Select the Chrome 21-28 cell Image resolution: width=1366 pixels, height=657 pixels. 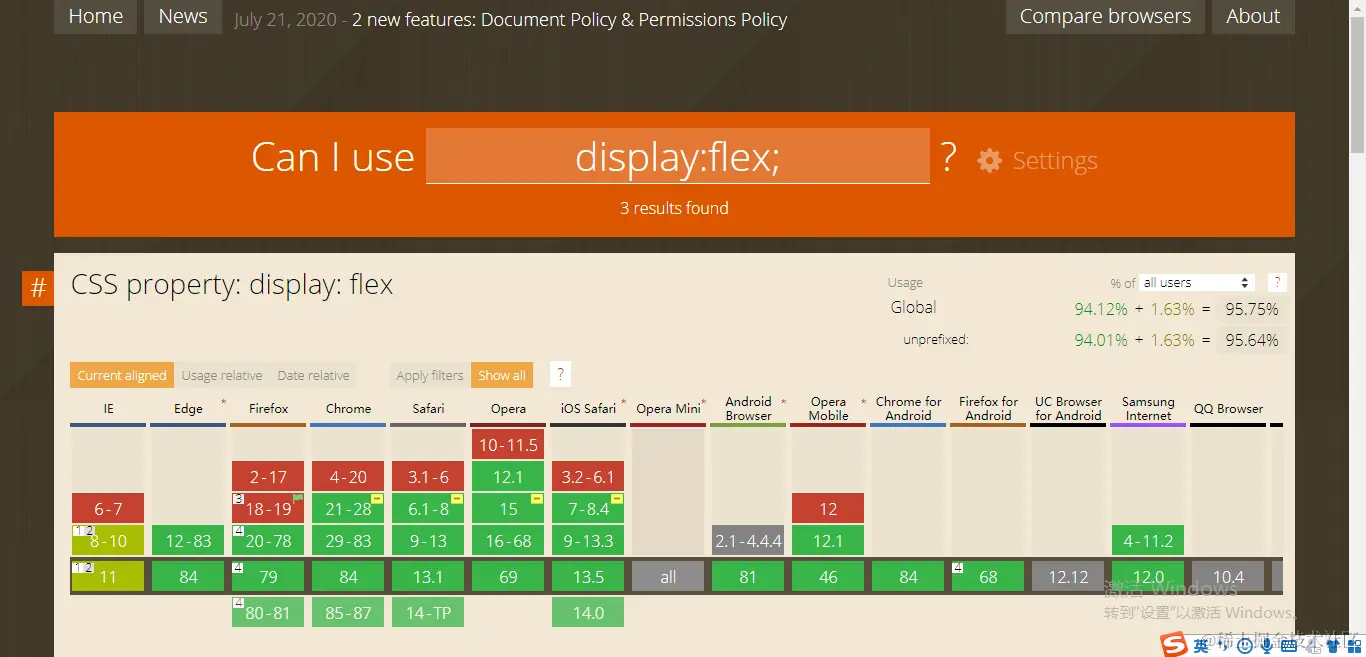(x=348, y=508)
